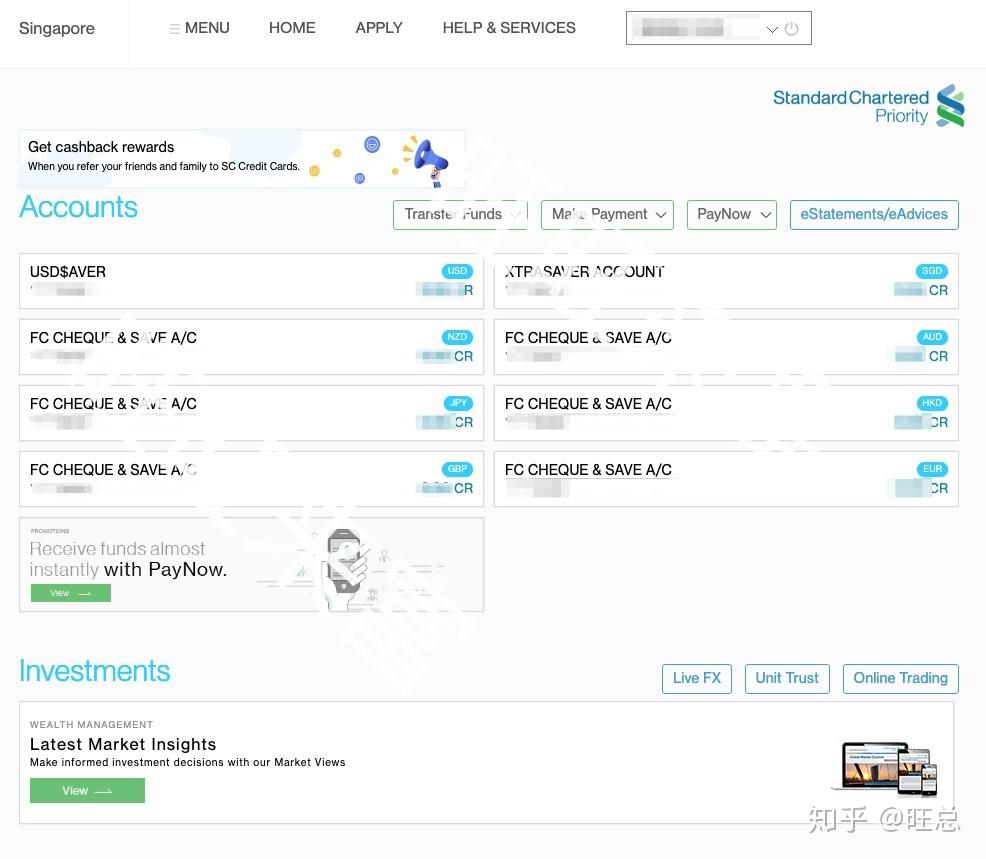This screenshot has height=859, width=986.
Task: Open the APPLY menu item
Action: pos(379,28)
